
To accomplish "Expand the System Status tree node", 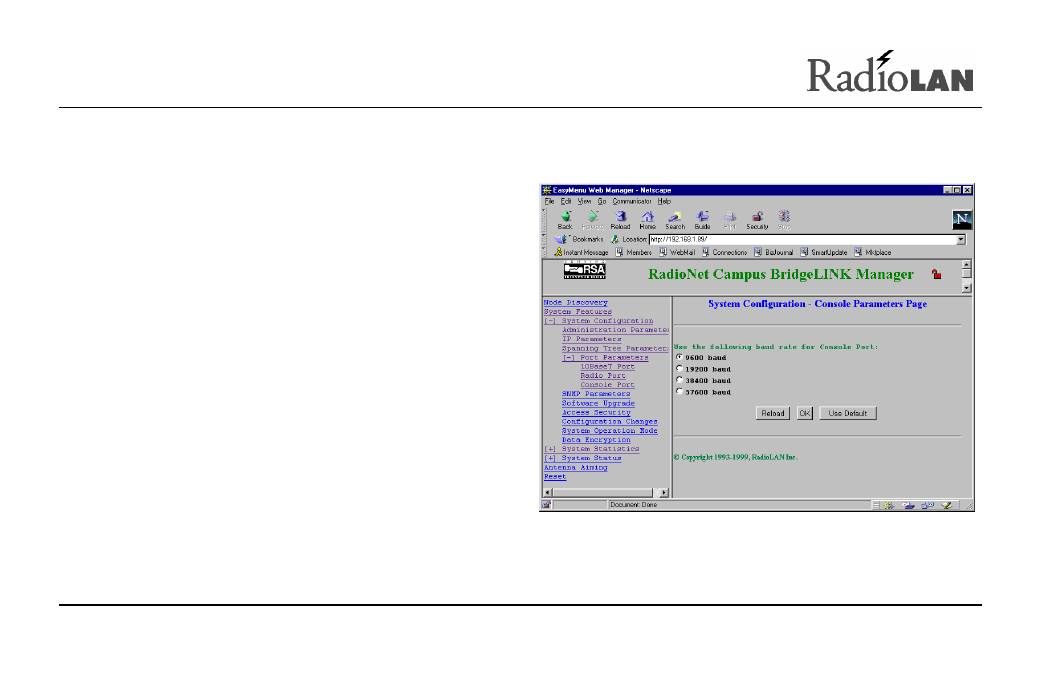I will [550, 458].
